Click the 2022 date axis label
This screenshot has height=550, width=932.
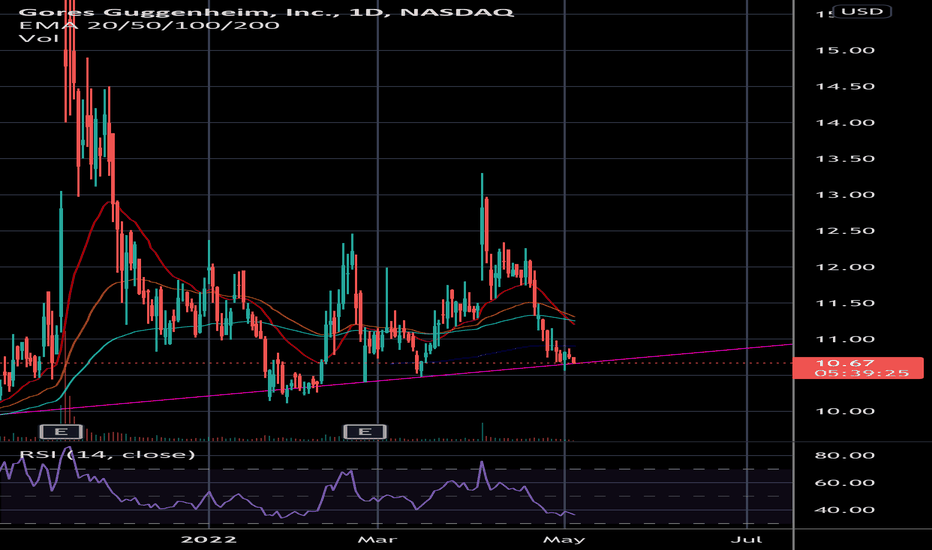click(x=209, y=540)
